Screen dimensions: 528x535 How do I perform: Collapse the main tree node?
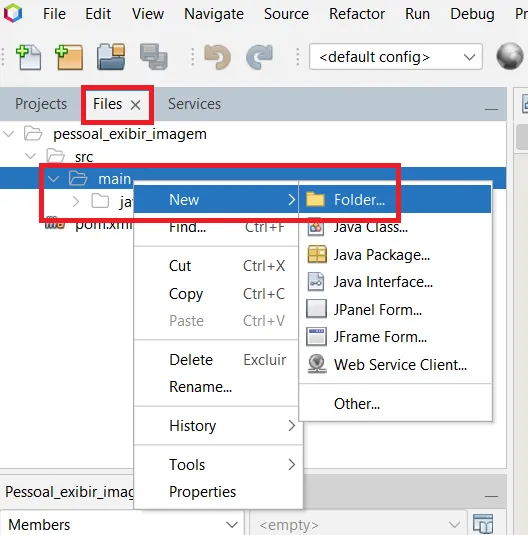tap(53, 178)
